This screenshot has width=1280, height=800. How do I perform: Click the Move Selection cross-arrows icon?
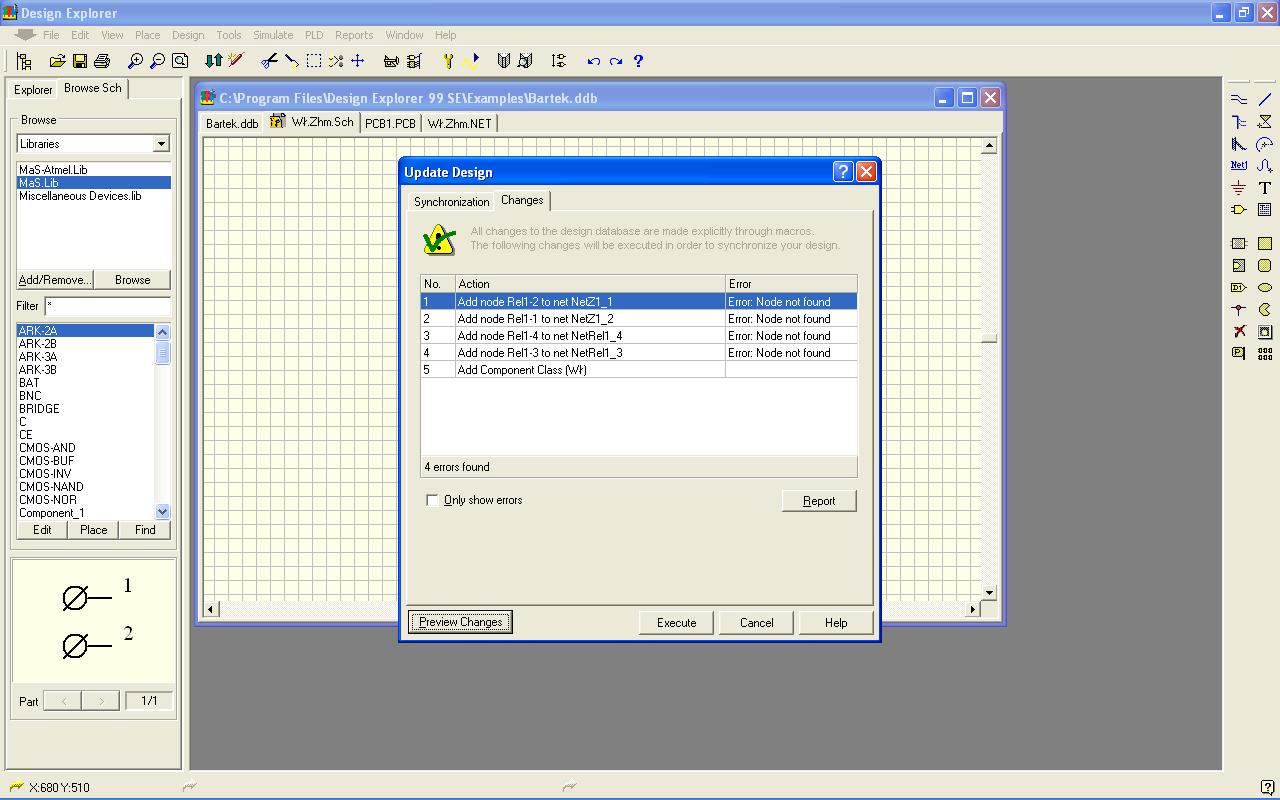coord(358,61)
